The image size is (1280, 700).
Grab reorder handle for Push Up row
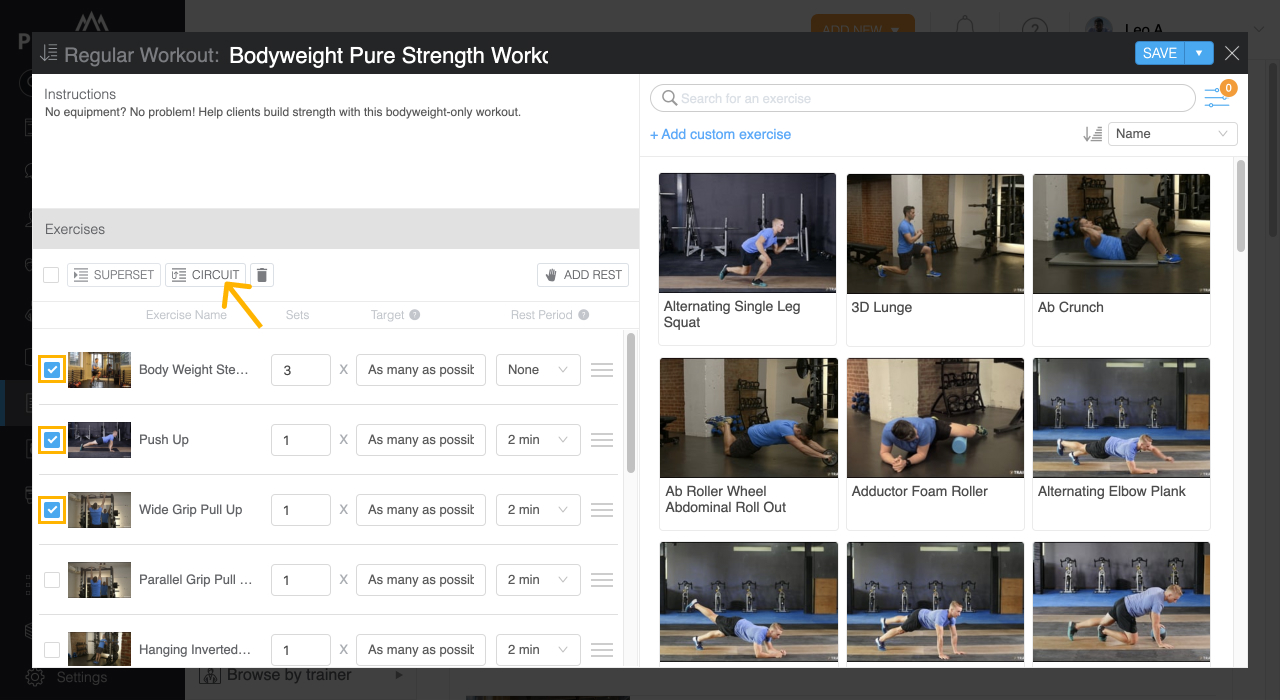[x=602, y=440]
